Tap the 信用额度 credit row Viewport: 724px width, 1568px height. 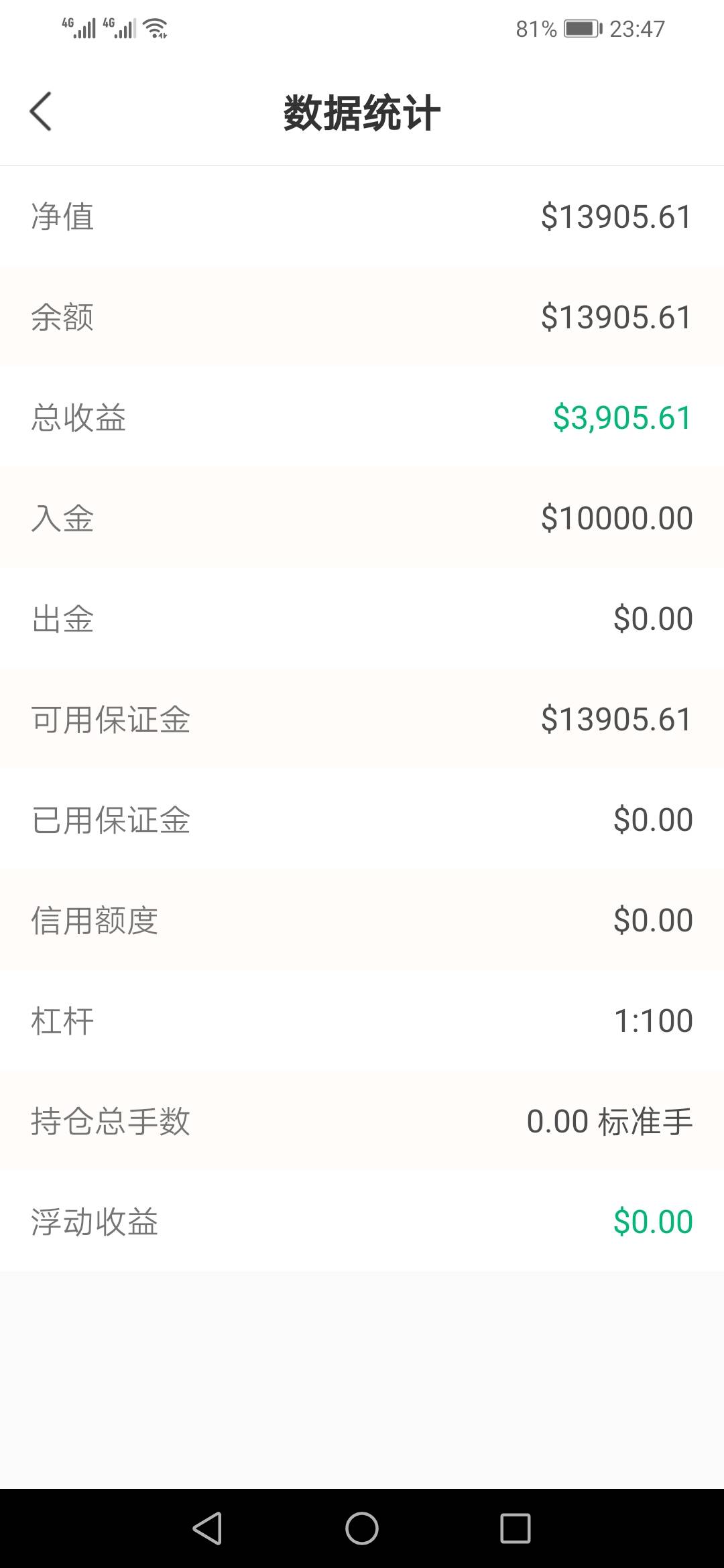click(x=362, y=920)
